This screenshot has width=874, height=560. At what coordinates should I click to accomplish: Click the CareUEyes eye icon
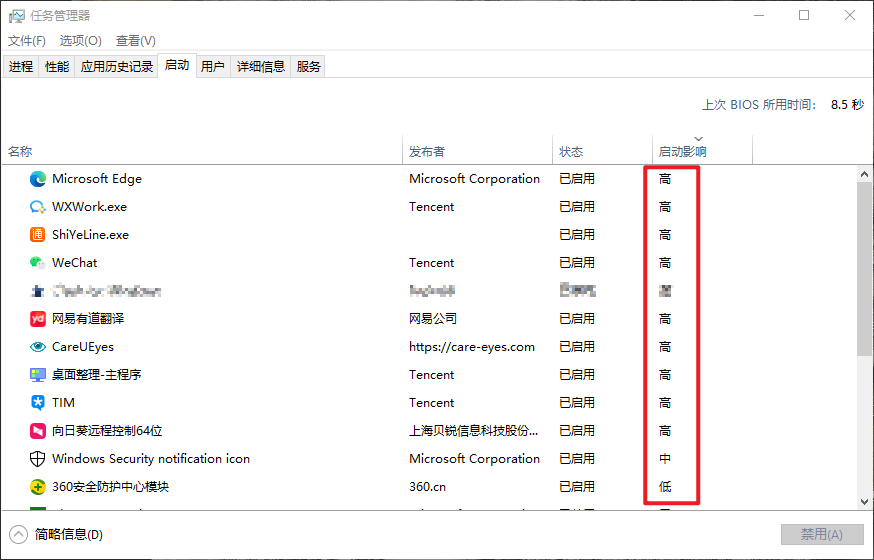[x=37, y=347]
